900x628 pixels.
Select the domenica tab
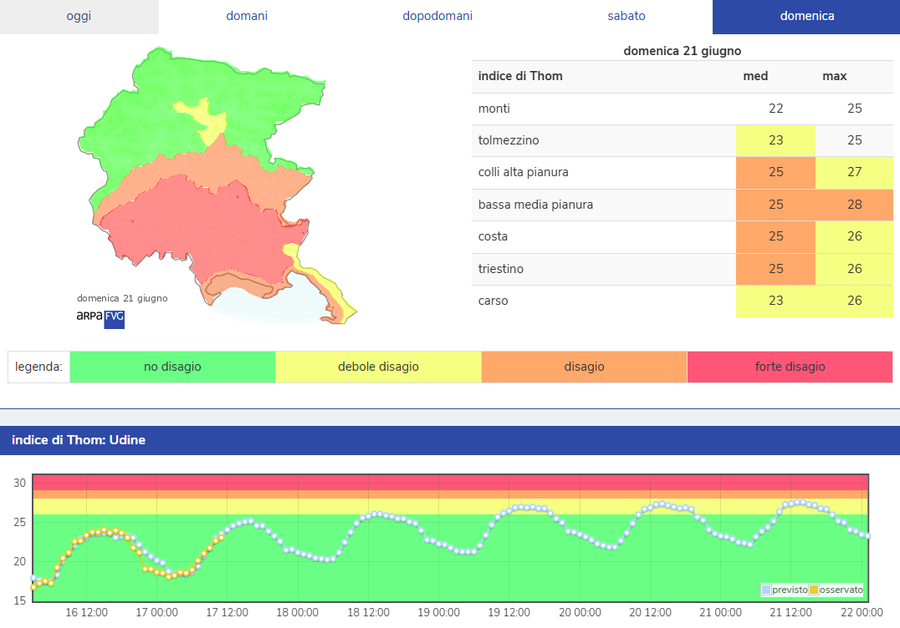[x=806, y=16]
